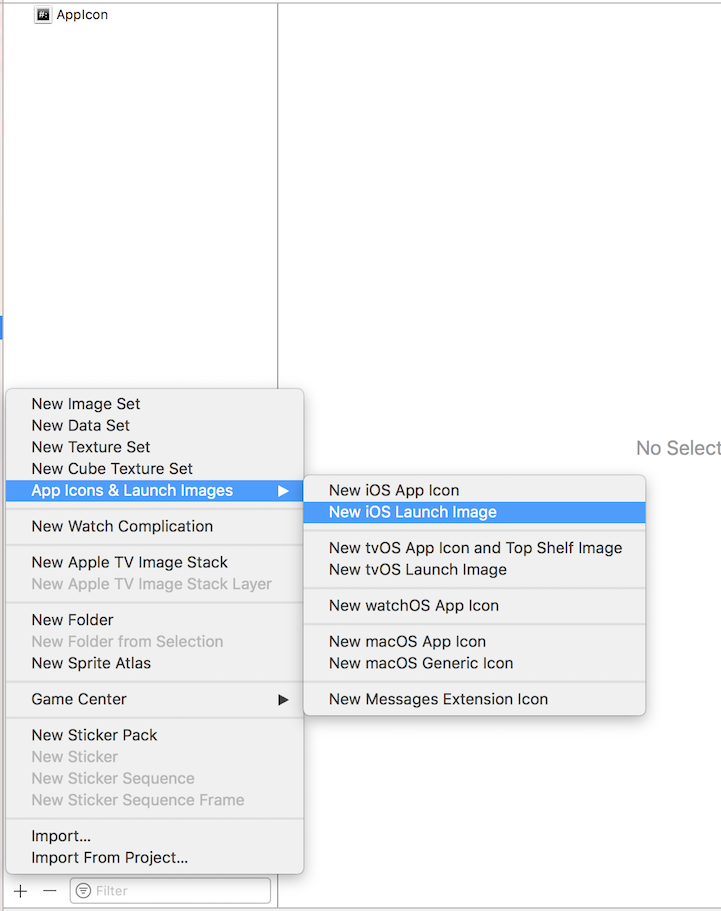Click the plus add asset button
Viewport: 721px width, 911px height.
coord(20,890)
